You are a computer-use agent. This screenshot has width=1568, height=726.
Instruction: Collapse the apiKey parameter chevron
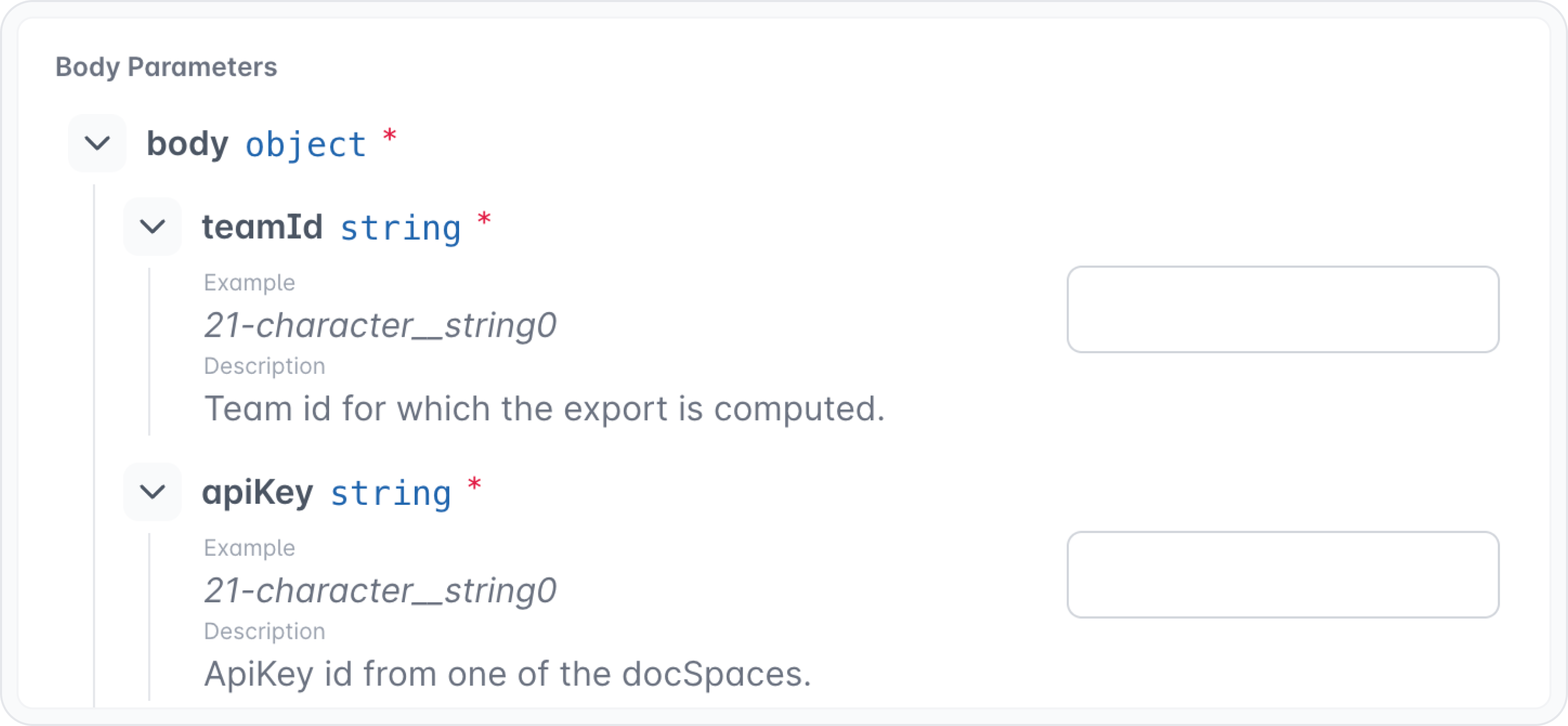click(153, 492)
